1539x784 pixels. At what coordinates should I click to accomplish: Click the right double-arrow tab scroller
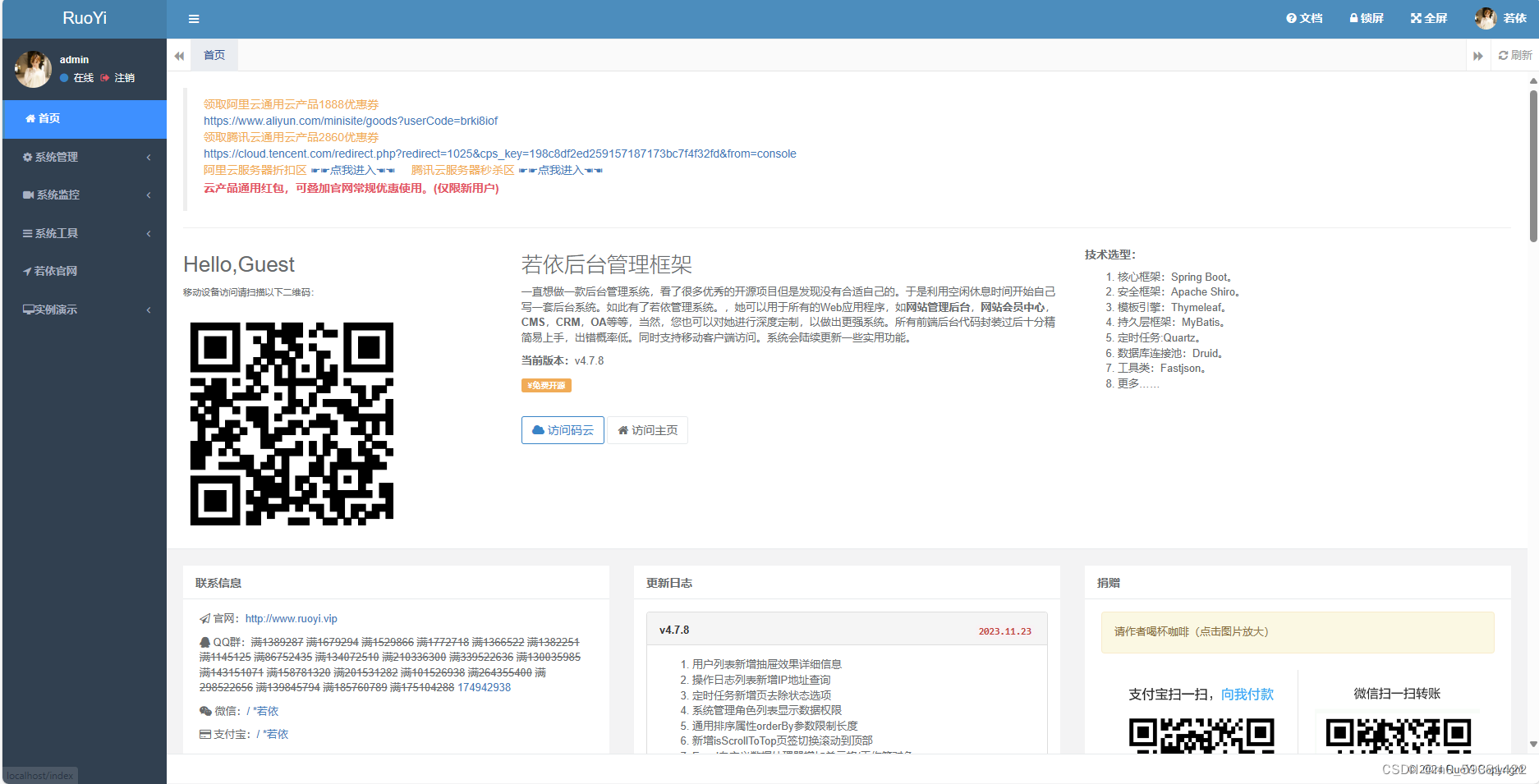(1477, 55)
